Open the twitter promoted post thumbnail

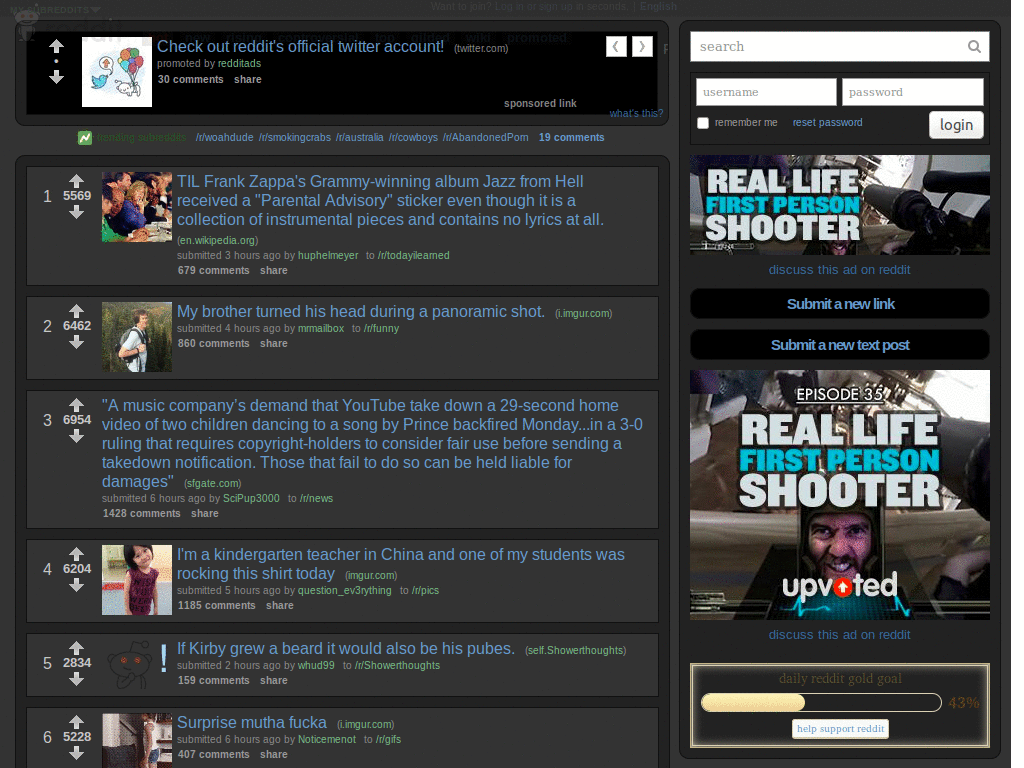[117, 72]
